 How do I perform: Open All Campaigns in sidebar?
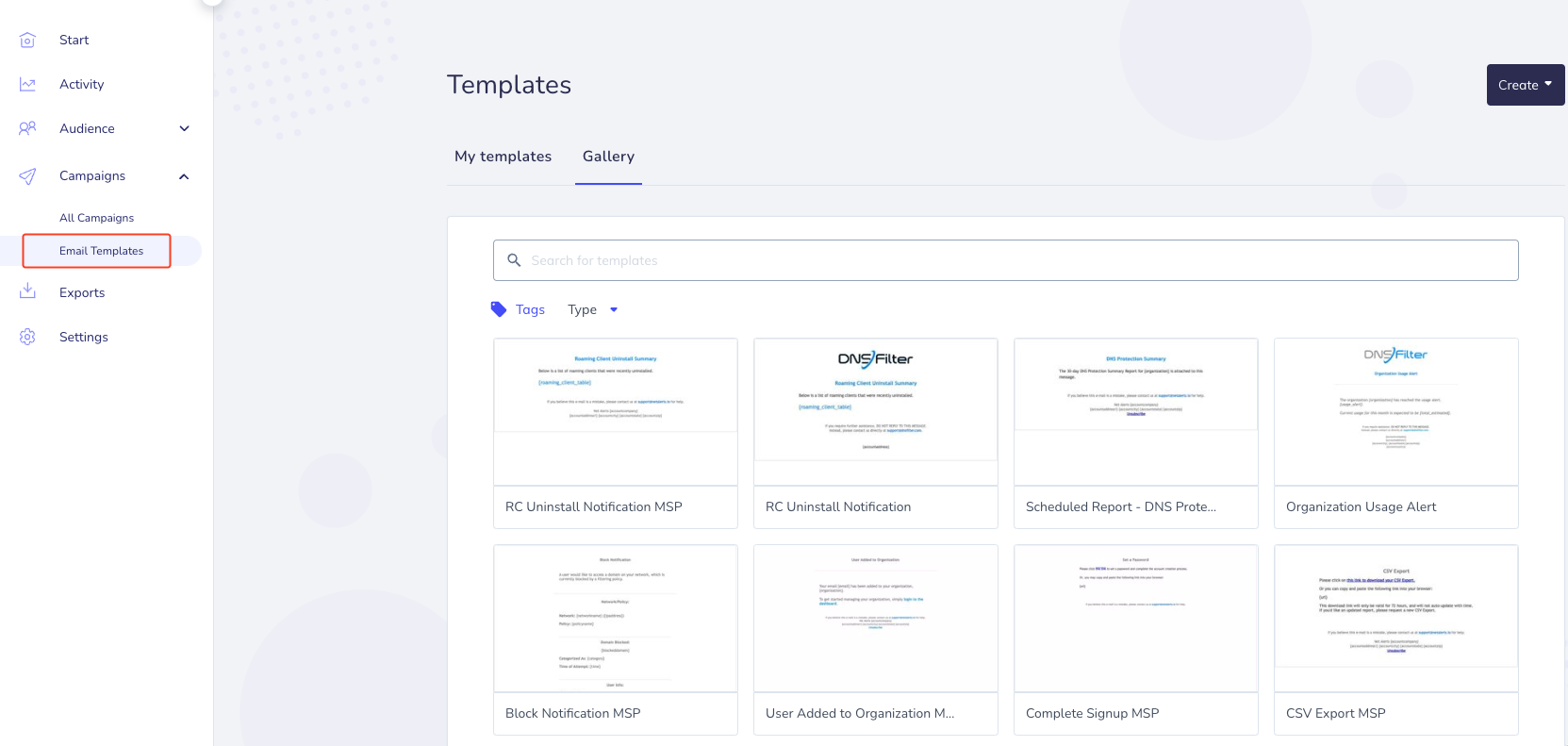pos(97,218)
